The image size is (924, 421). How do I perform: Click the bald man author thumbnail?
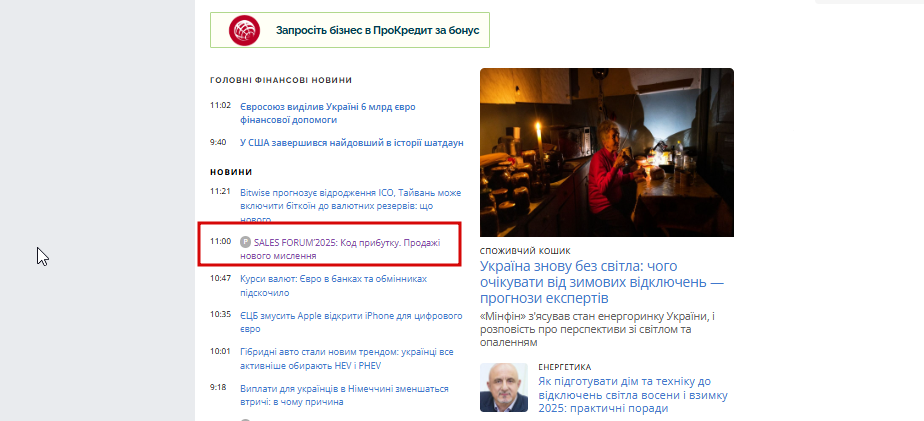[504, 387]
